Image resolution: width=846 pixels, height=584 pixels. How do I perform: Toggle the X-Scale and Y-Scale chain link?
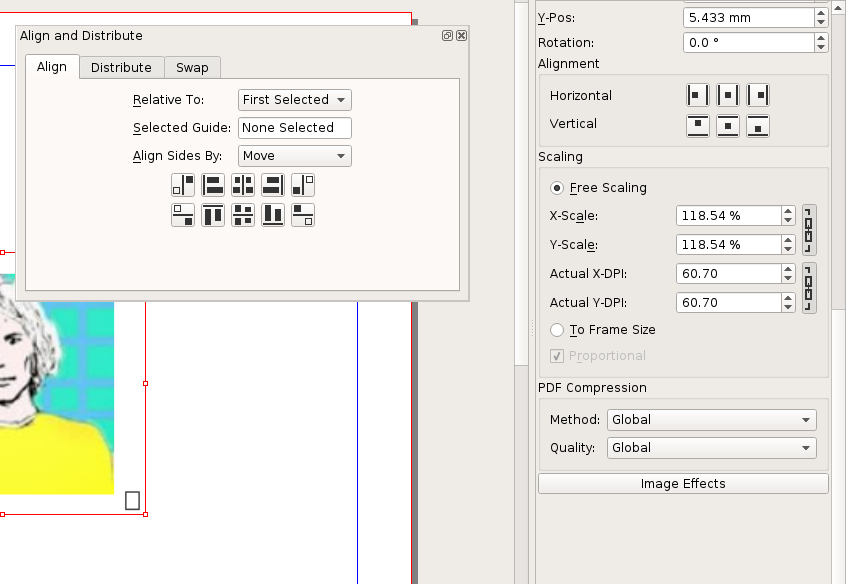tap(809, 230)
